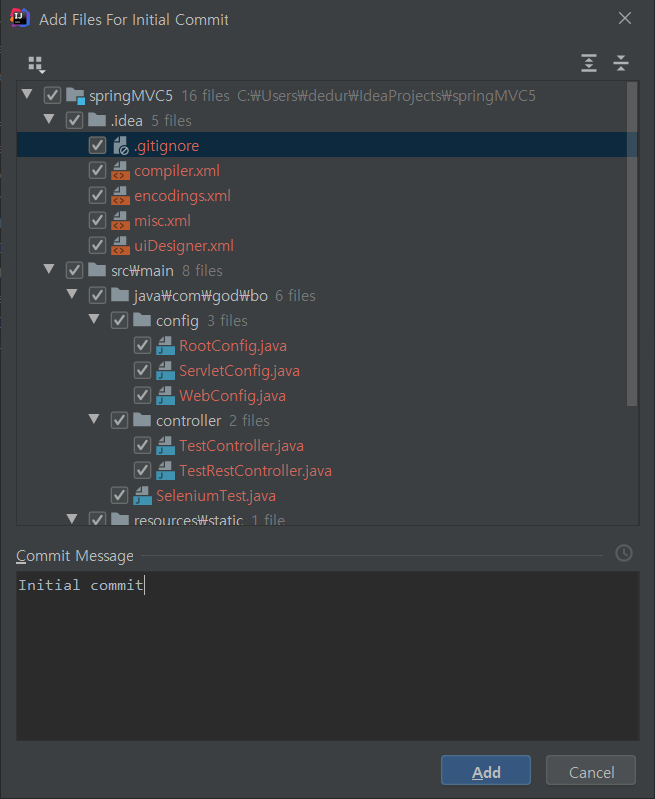655x799 pixels.
Task: Click the java\com\god\bo folder icon
Action: click(x=120, y=295)
